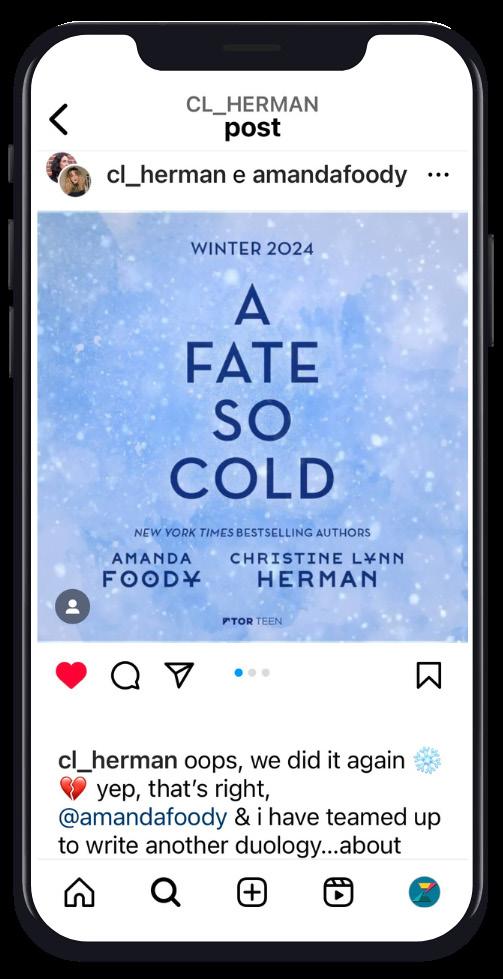The image size is (503, 979).
Task: Unlike the post via the red heart
Action: click(71, 675)
